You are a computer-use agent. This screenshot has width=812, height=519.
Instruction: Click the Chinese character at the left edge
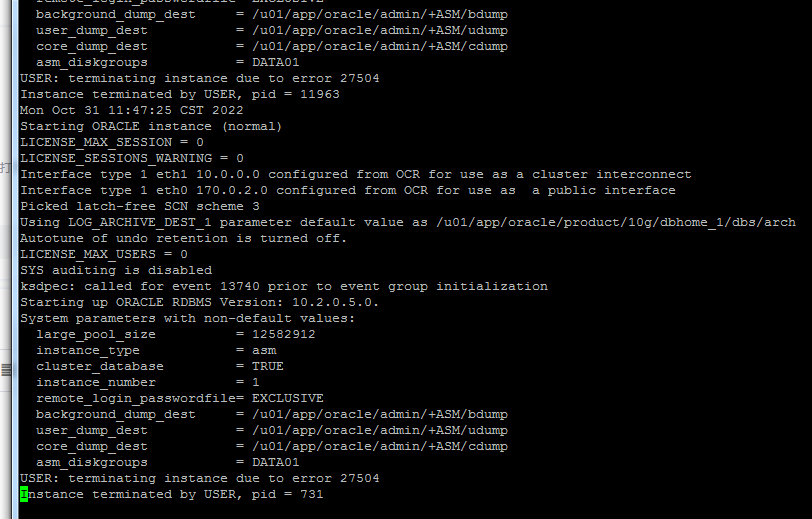tap(5, 167)
